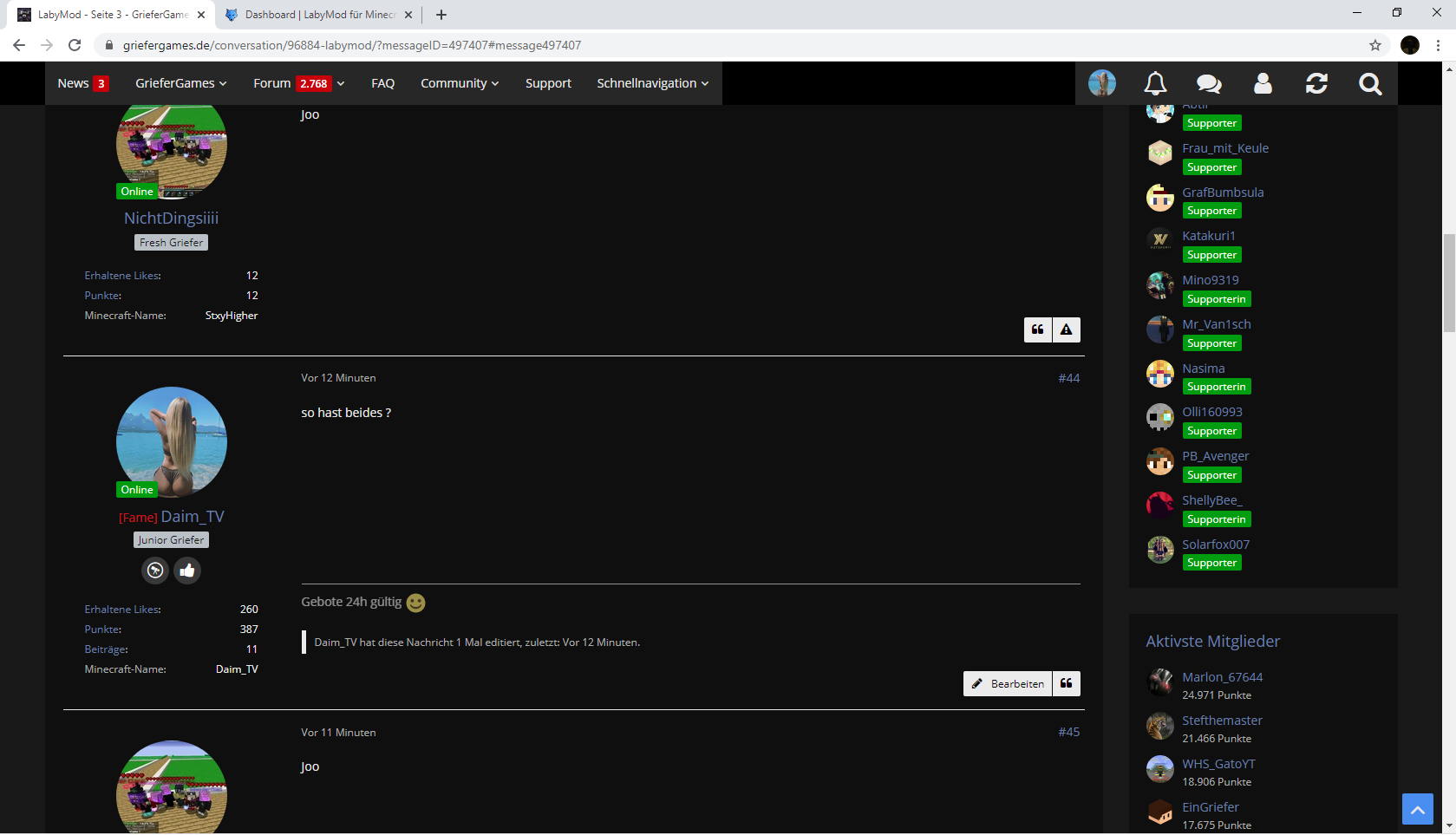This screenshot has width=1456, height=835.
Task: Click the browser address bar URL
Action: pyautogui.click(x=352, y=45)
